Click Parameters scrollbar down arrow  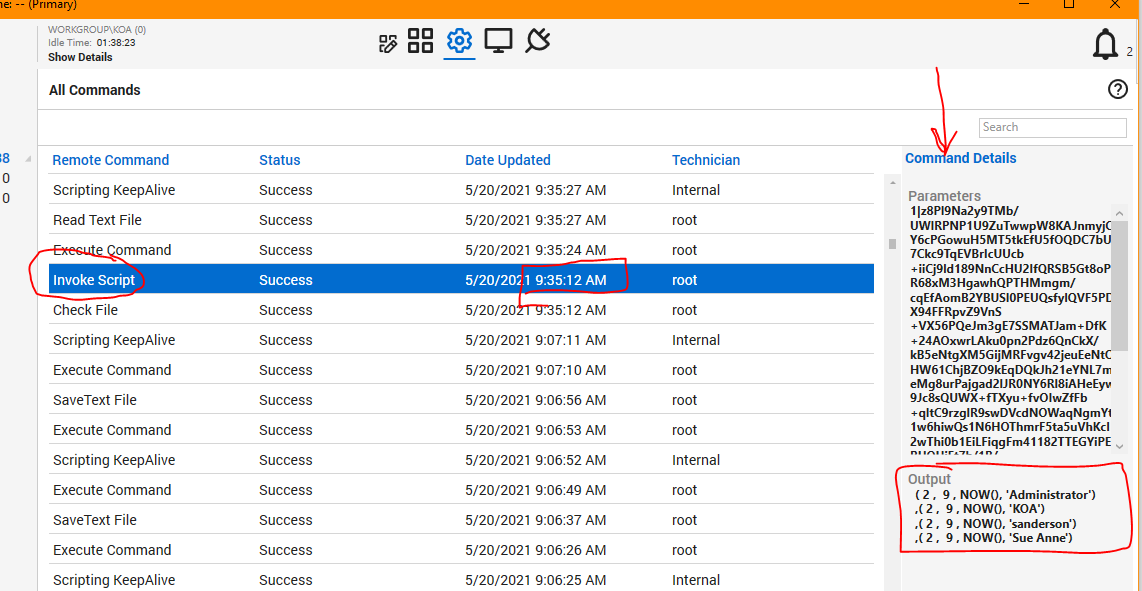1119,446
